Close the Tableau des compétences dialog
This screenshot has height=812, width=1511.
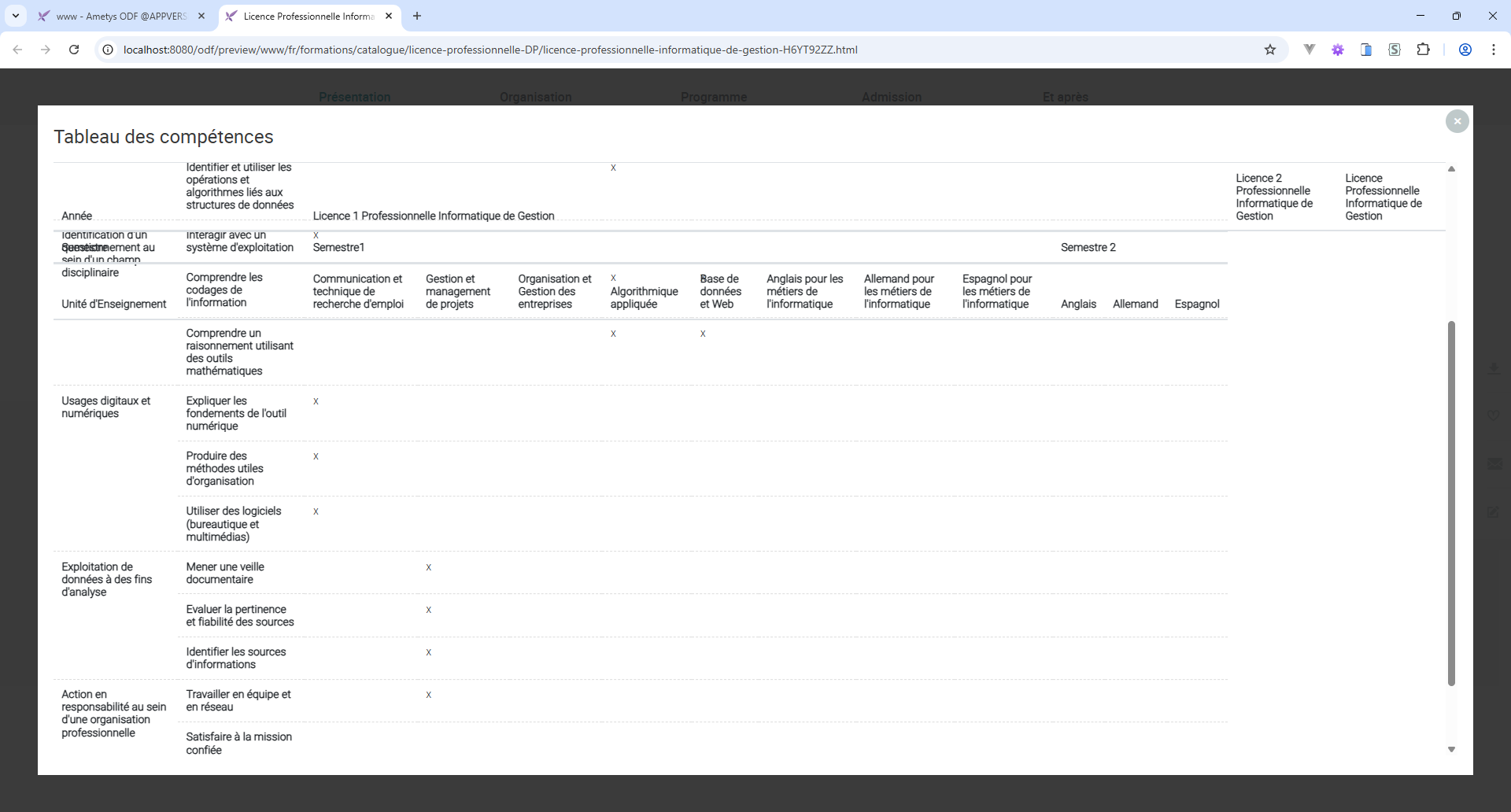pyautogui.click(x=1457, y=121)
